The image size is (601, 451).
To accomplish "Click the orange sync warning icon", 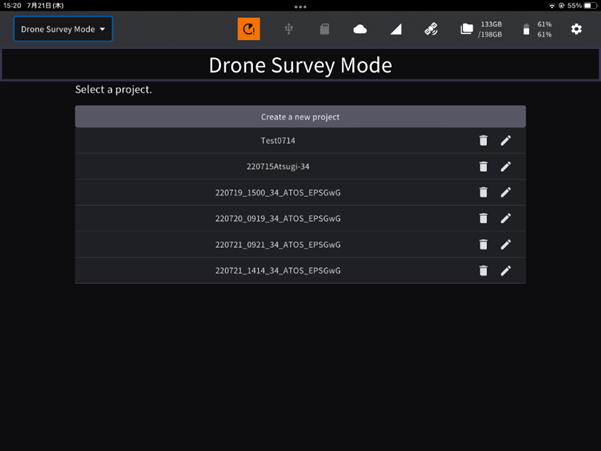I will coord(249,29).
